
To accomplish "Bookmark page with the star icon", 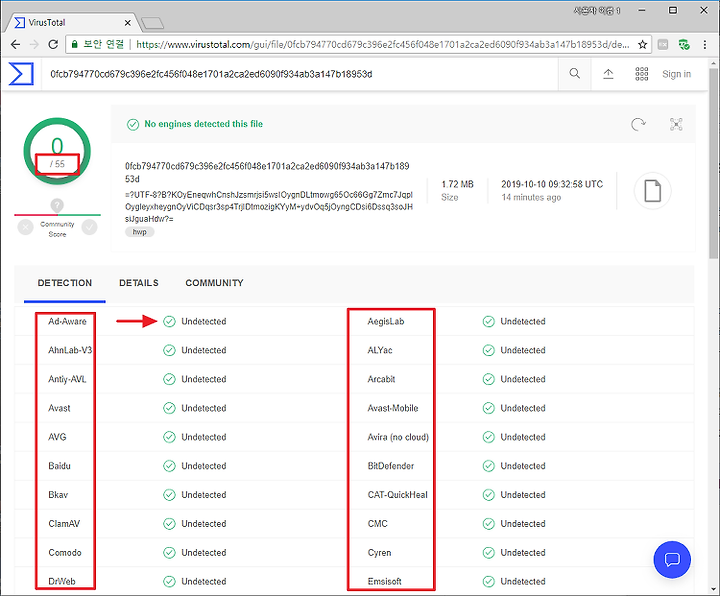I will click(642, 45).
